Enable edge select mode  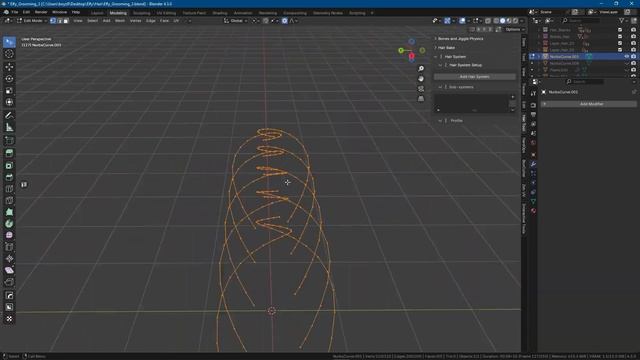pyautogui.click(x=60, y=21)
